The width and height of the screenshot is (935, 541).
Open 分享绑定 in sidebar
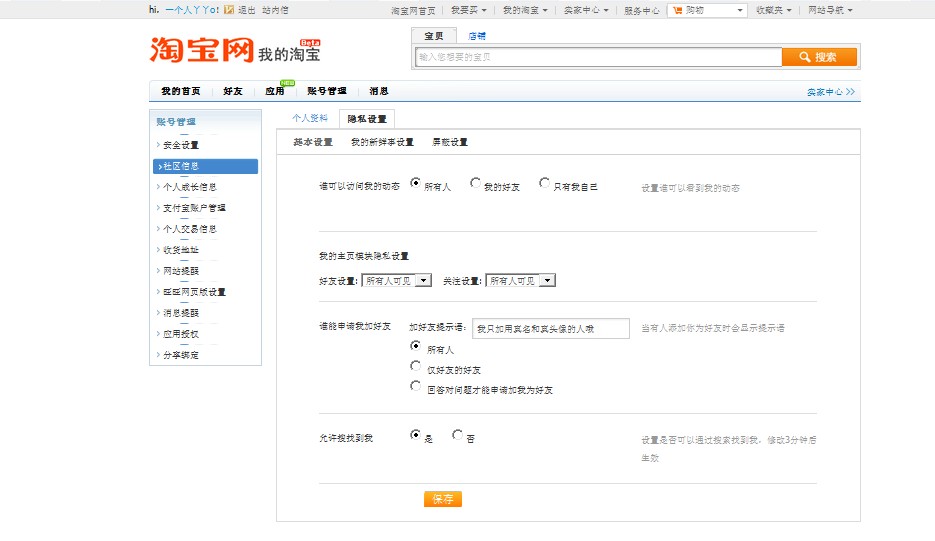tap(181, 355)
